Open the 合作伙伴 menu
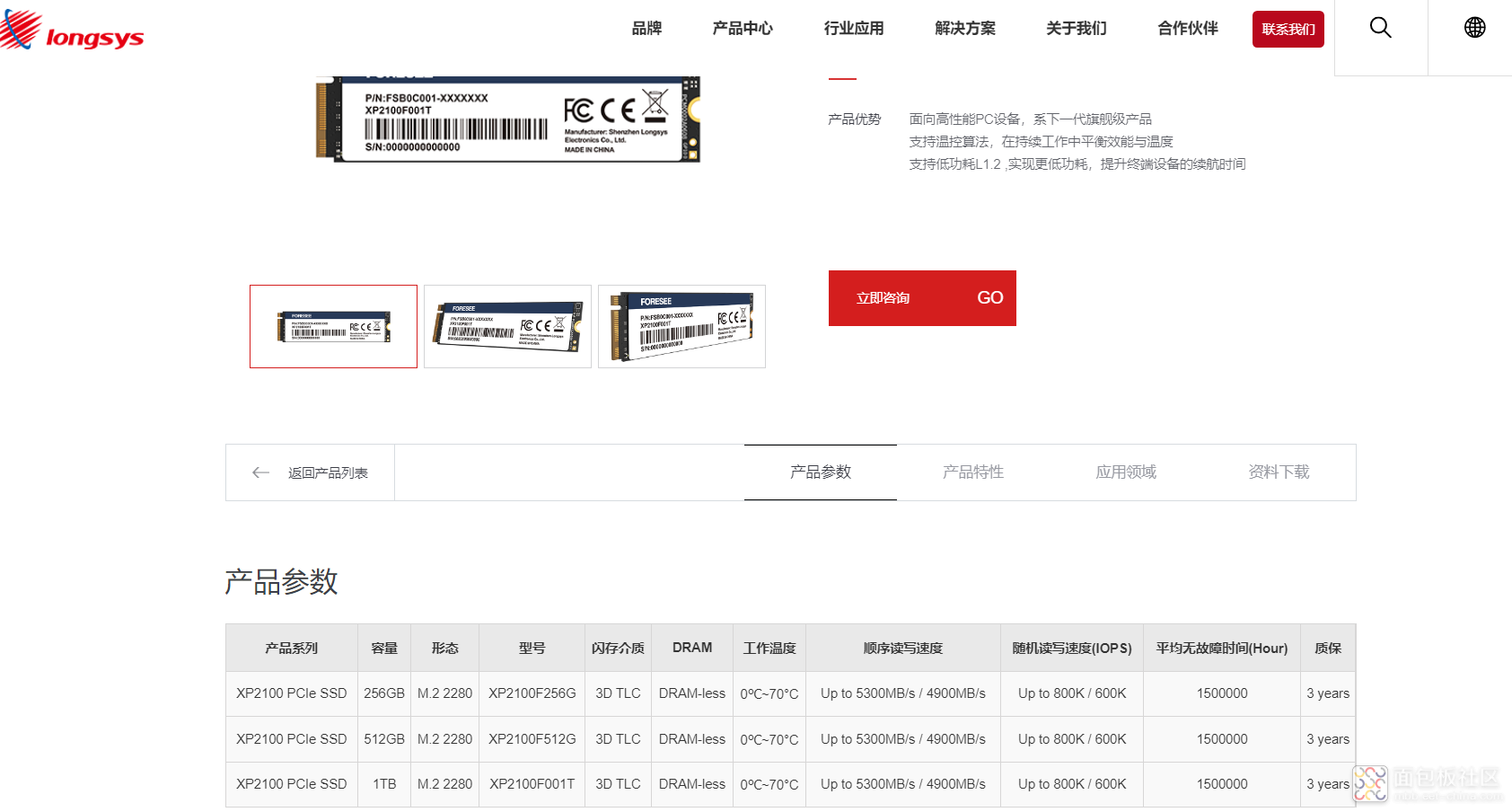The image size is (1512, 812). [x=1188, y=29]
